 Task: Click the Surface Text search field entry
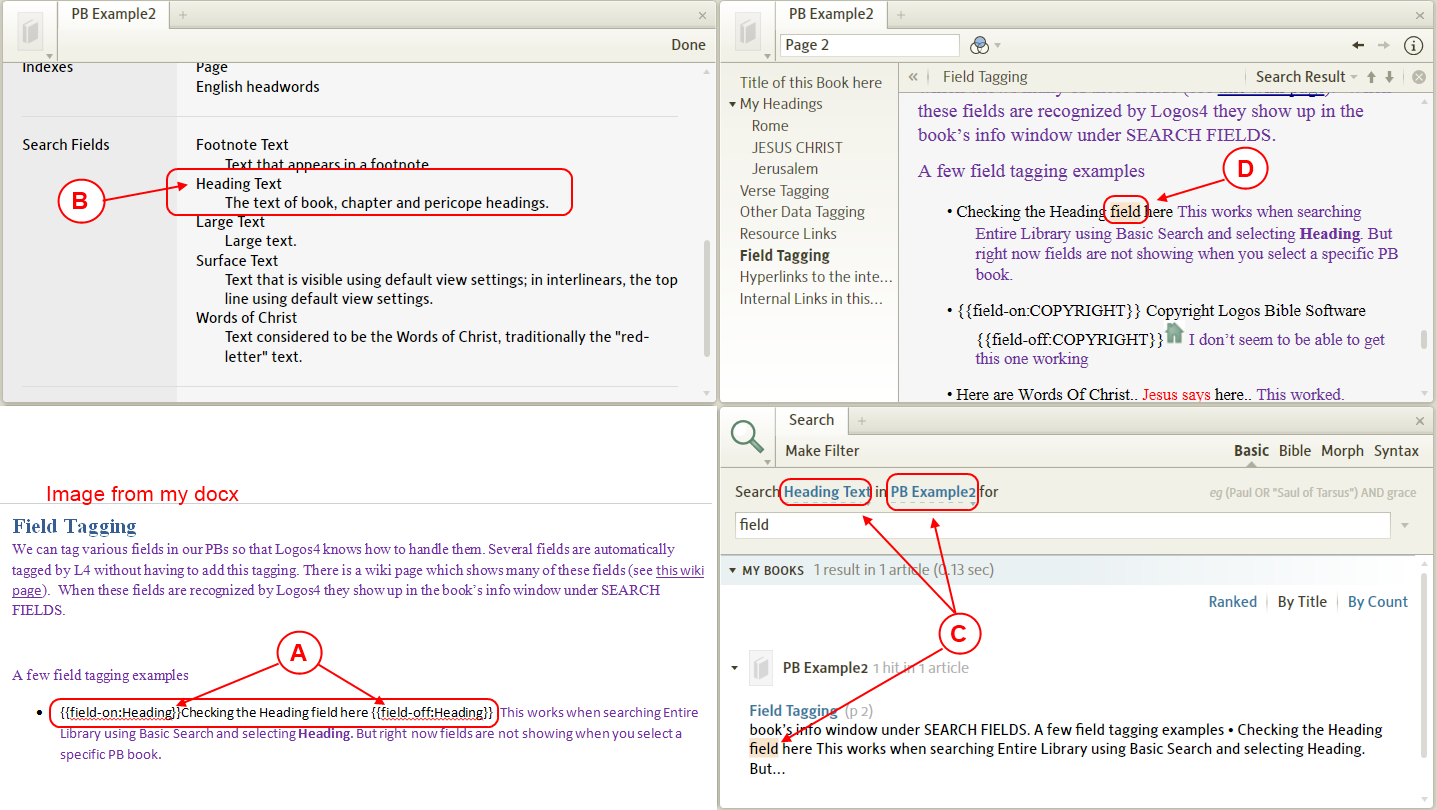coord(236,260)
